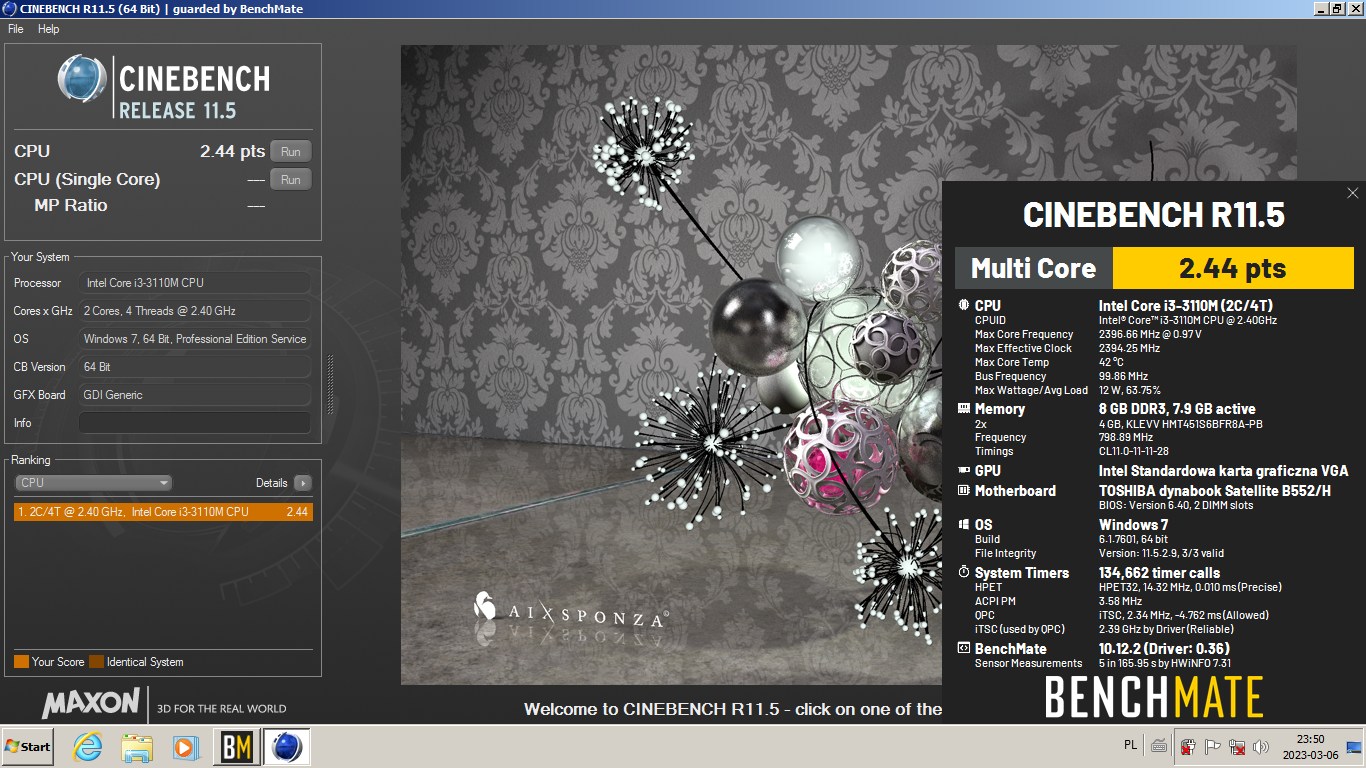Select the i3-3110M ranking entry
This screenshot has height=768, width=1366.
pos(163,512)
